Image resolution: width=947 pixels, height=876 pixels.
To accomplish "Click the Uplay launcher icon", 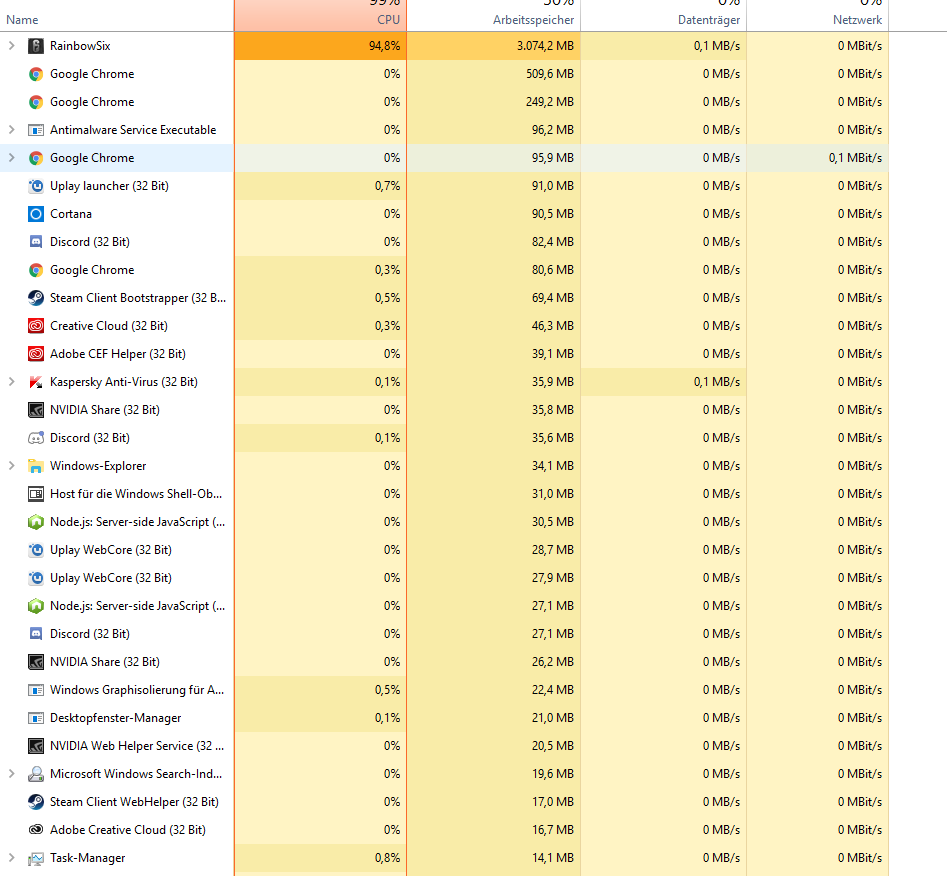I will tap(36, 186).
